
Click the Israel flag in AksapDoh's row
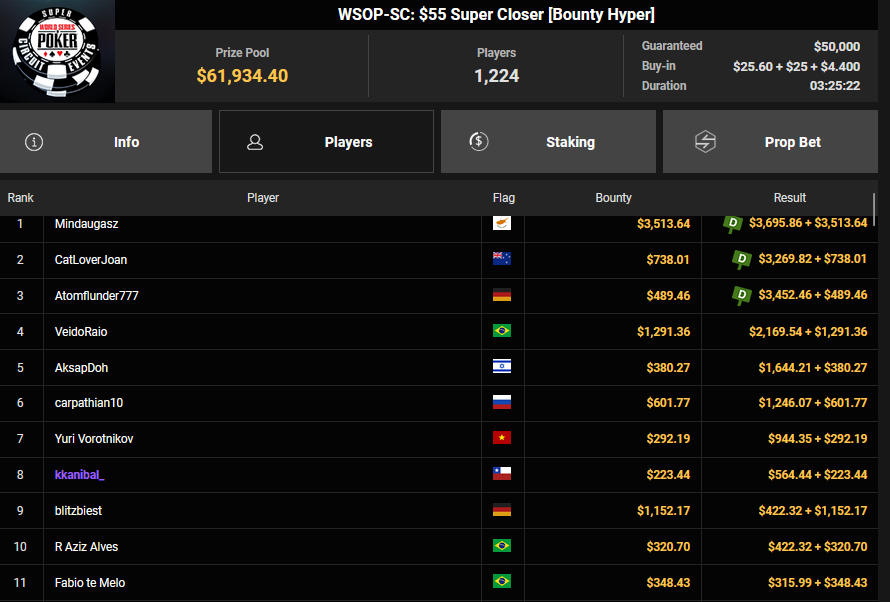[x=502, y=367]
